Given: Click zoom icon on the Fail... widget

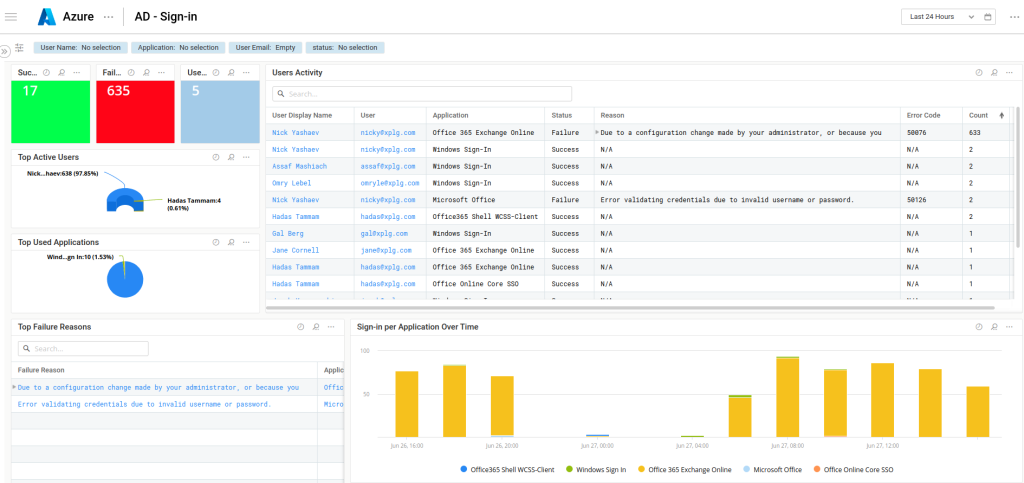Looking at the screenshot, I should click(147, 72).
